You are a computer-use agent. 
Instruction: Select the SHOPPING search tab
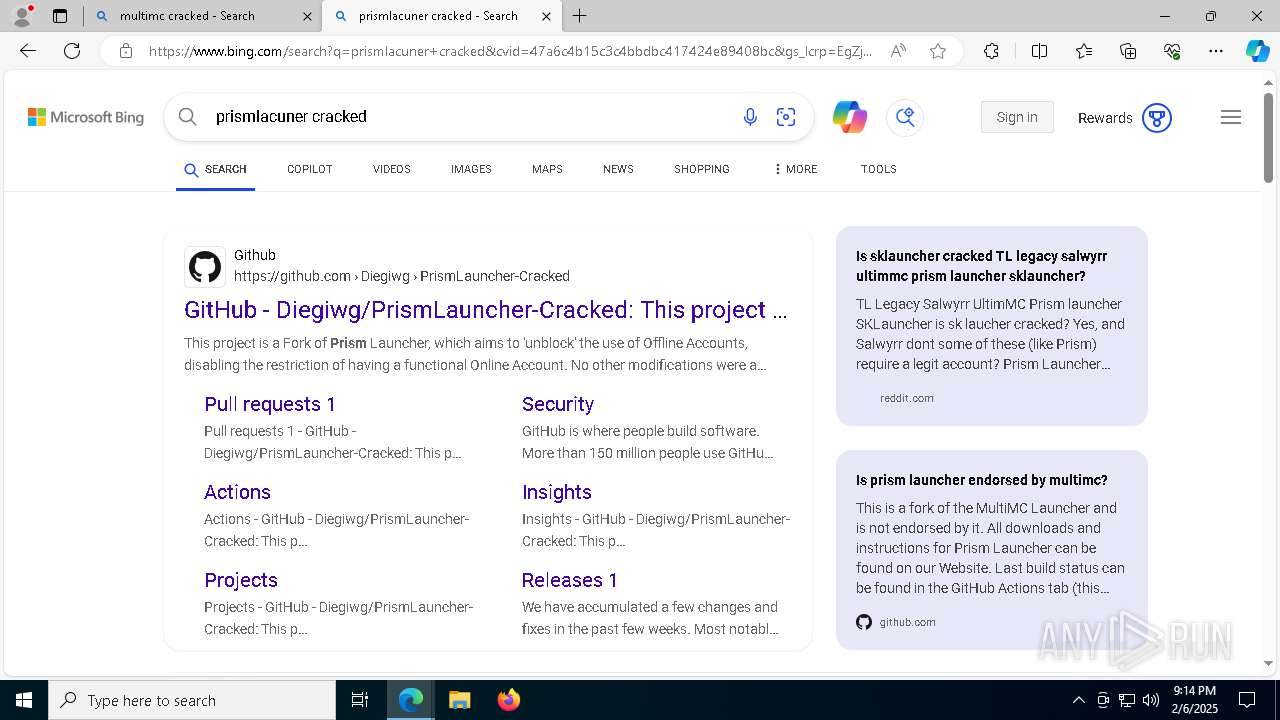pos(702,169)
